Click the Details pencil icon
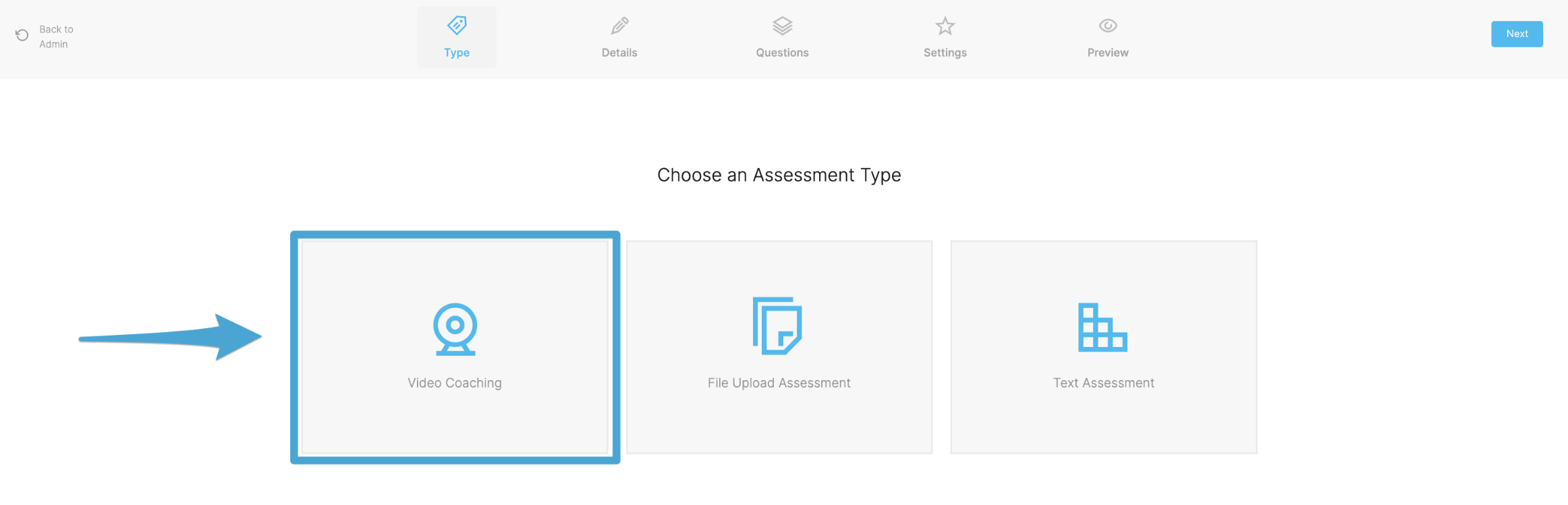The width and height of the screenshot is (1568, 505). 619,26
